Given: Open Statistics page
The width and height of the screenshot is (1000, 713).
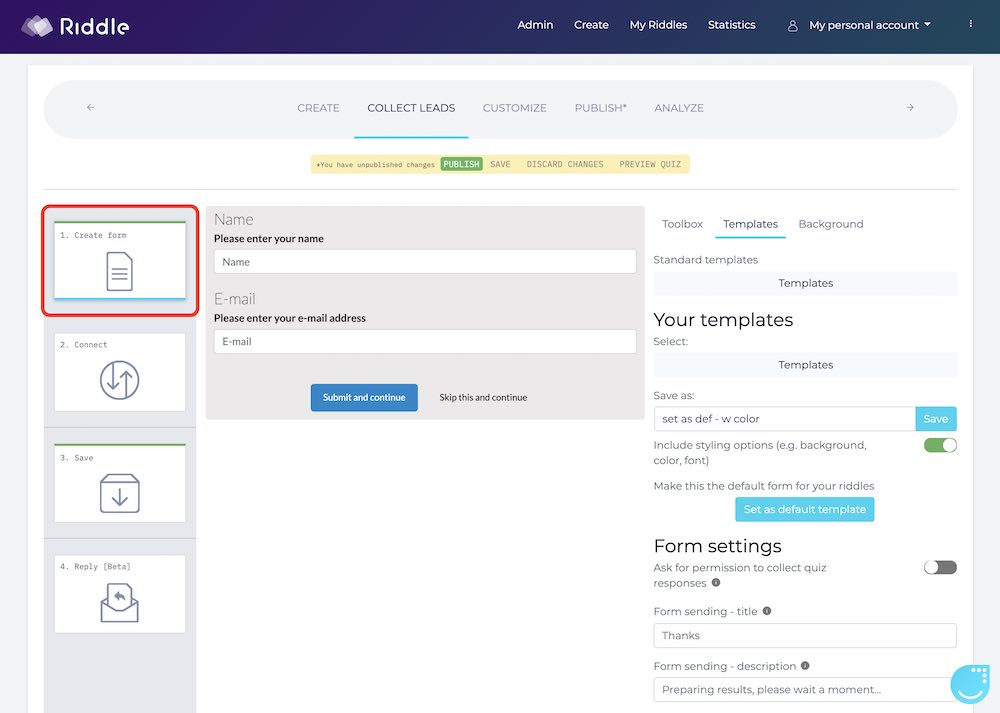Looking at the screenshot, I should 732,25.
